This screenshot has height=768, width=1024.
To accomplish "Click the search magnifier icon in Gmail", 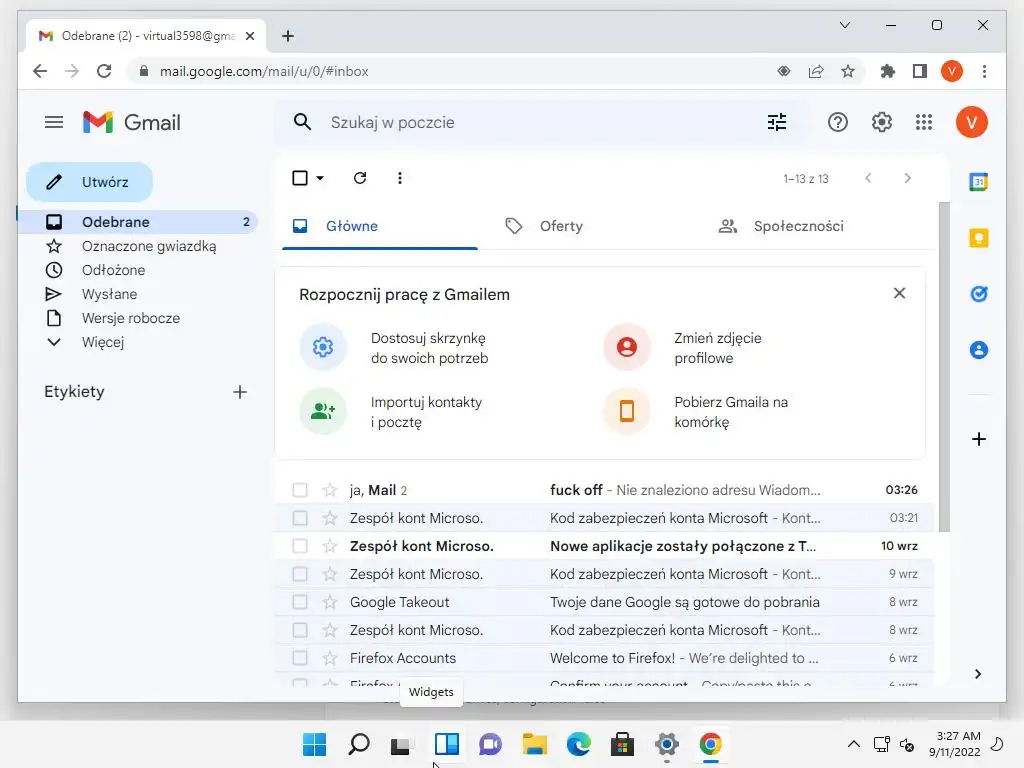I will pos(302,122).
